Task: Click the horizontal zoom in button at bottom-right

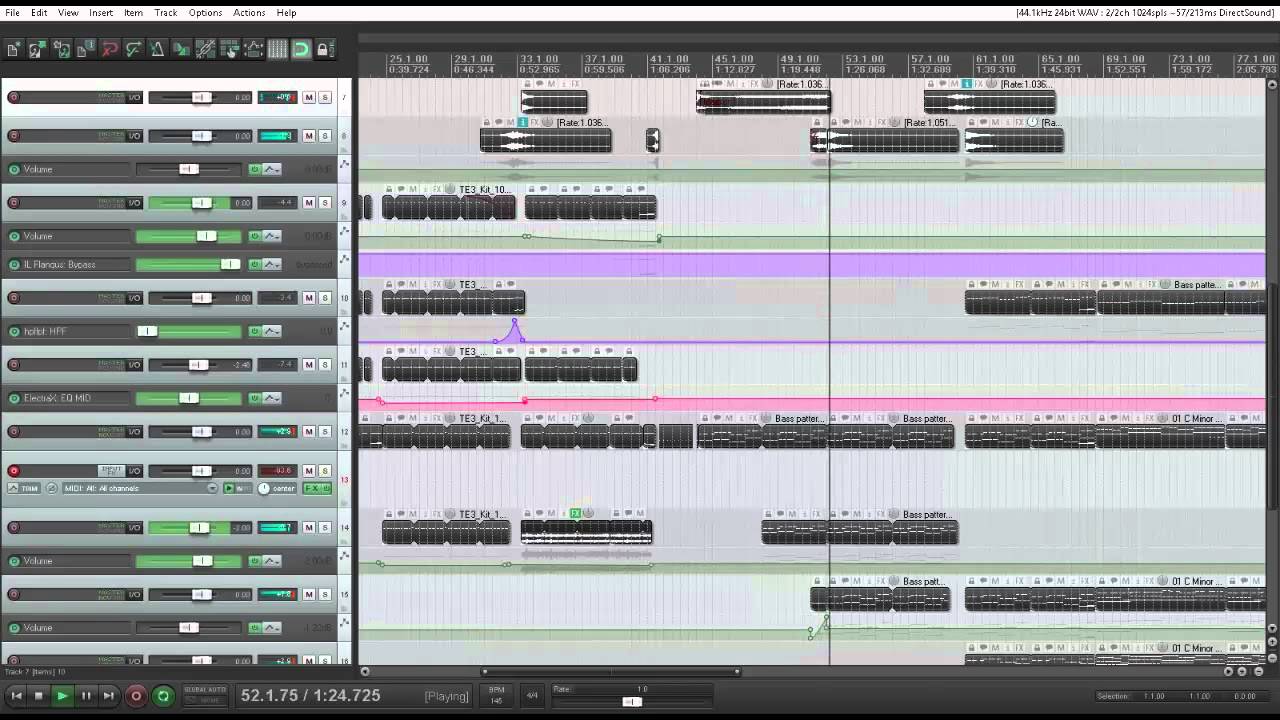Action: tap(1242, 672)
